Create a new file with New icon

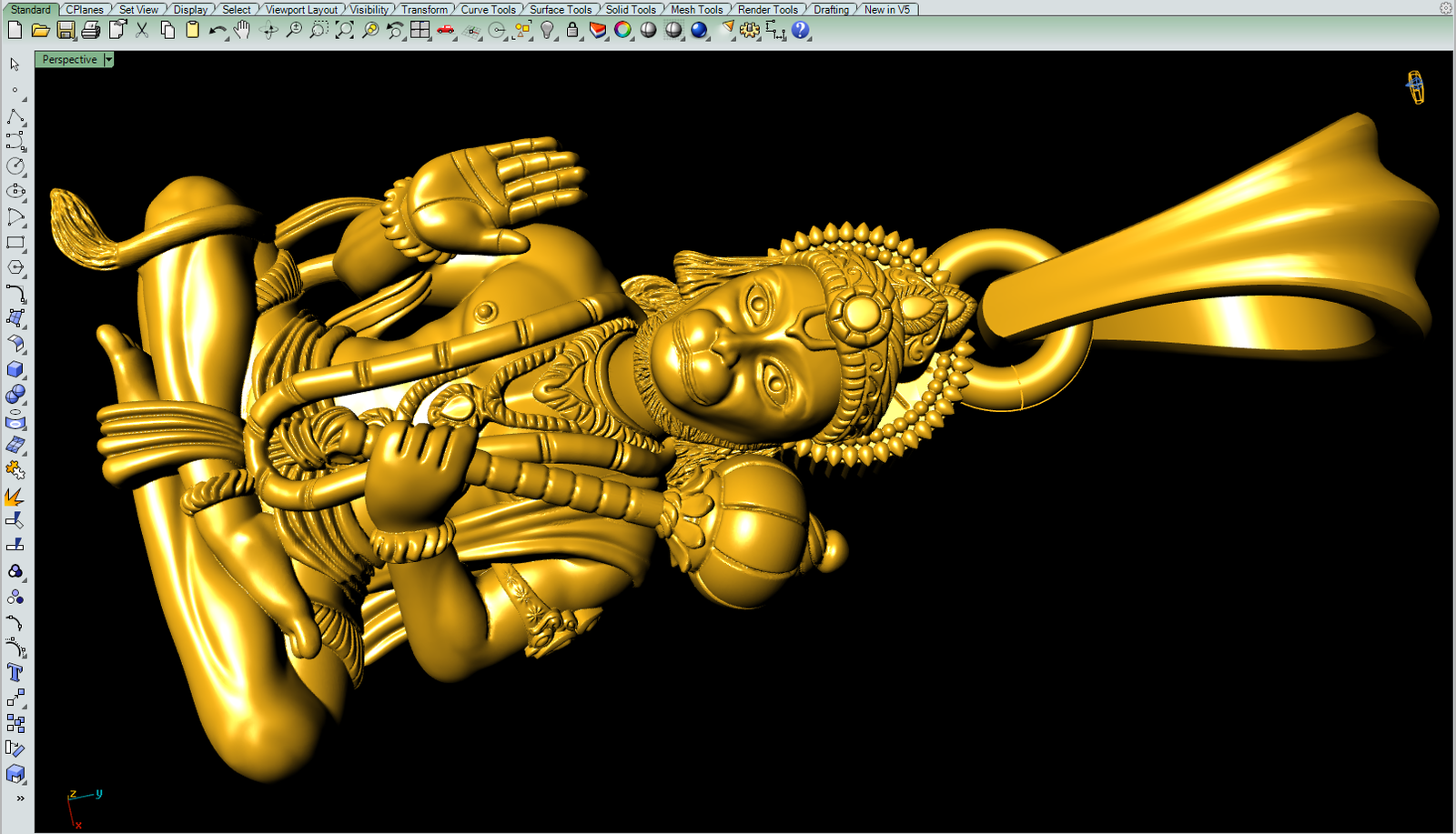15,30
